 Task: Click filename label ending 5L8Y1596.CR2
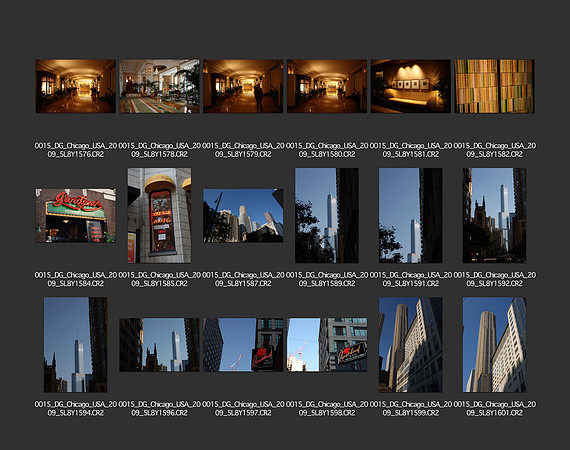pos(159,408)
